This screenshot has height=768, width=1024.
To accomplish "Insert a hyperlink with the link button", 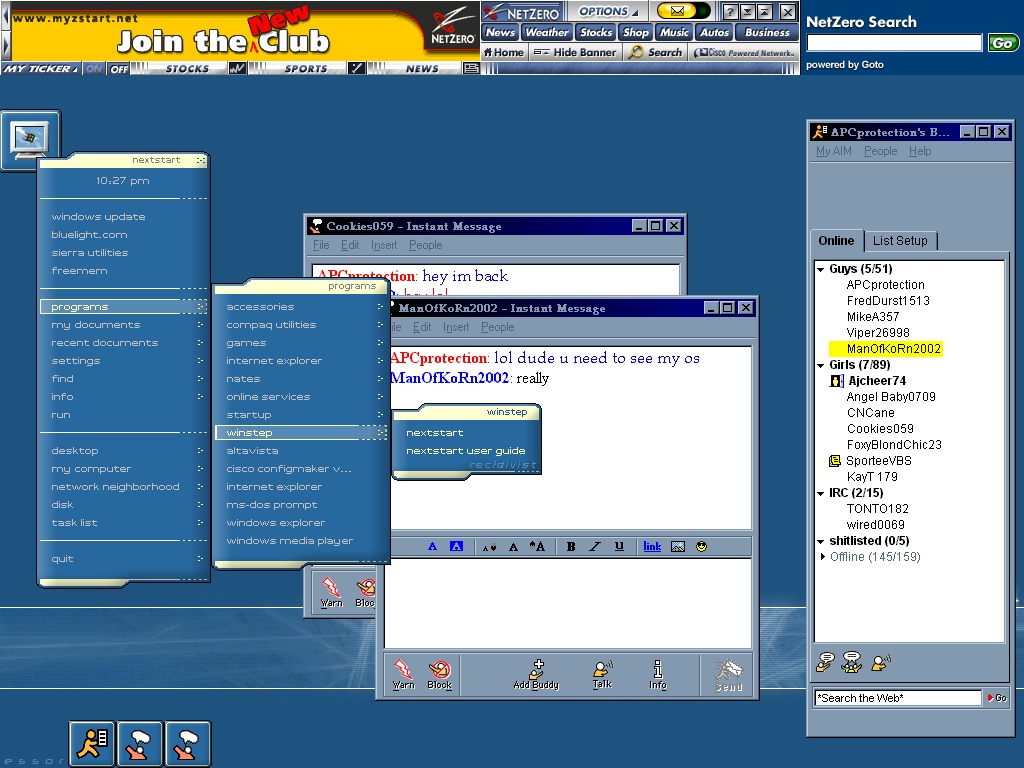I will 652,547.
